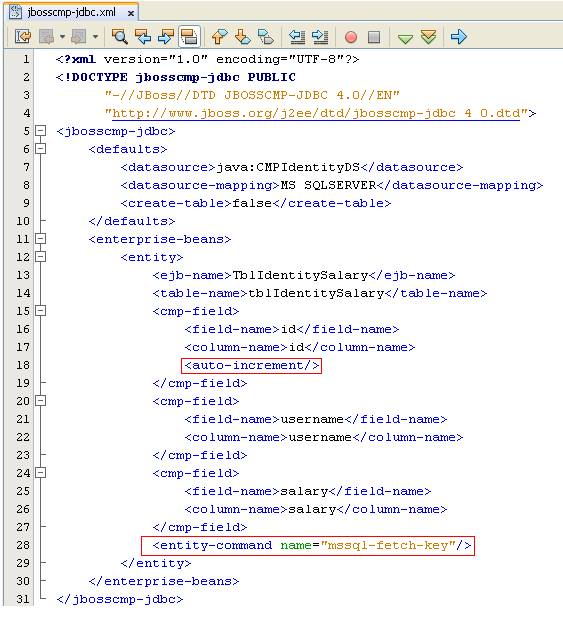Viewport: 563px width, 619px height.
Task: Run XSL transformation blue arrow
Action: tap(458, 37)
